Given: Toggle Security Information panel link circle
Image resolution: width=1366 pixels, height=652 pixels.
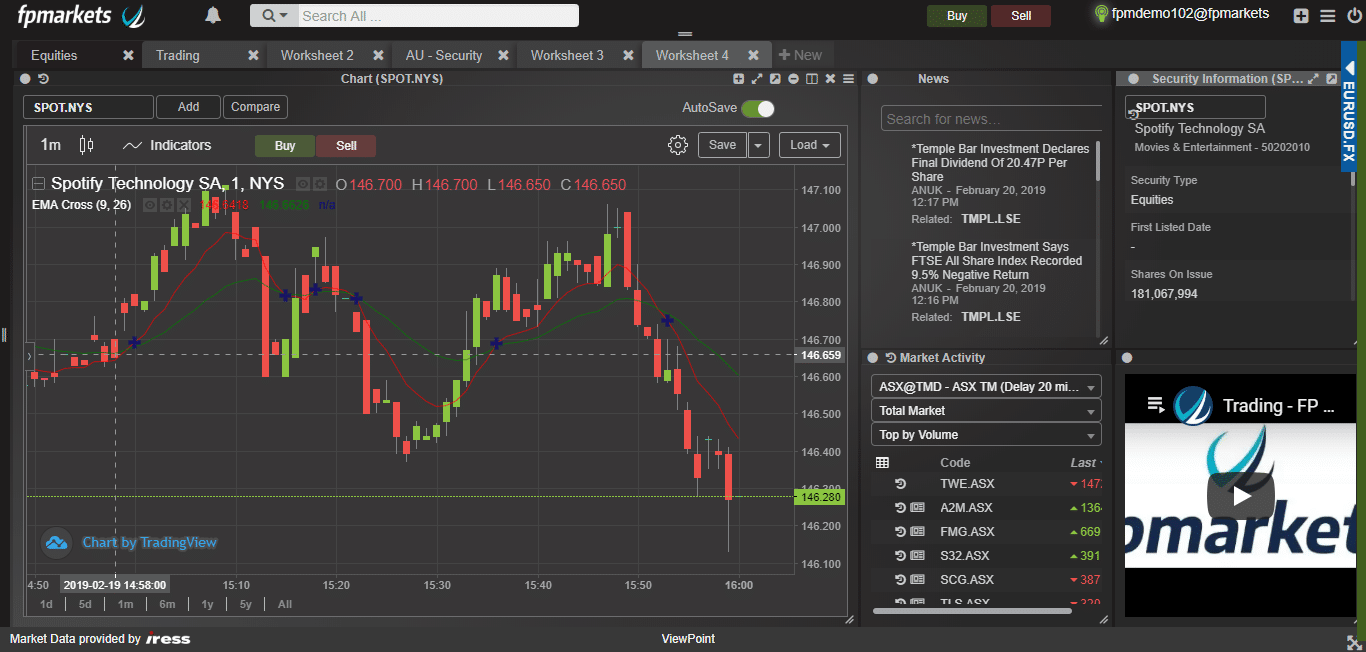Looking at the screenshot, I should pos(1134,79).
